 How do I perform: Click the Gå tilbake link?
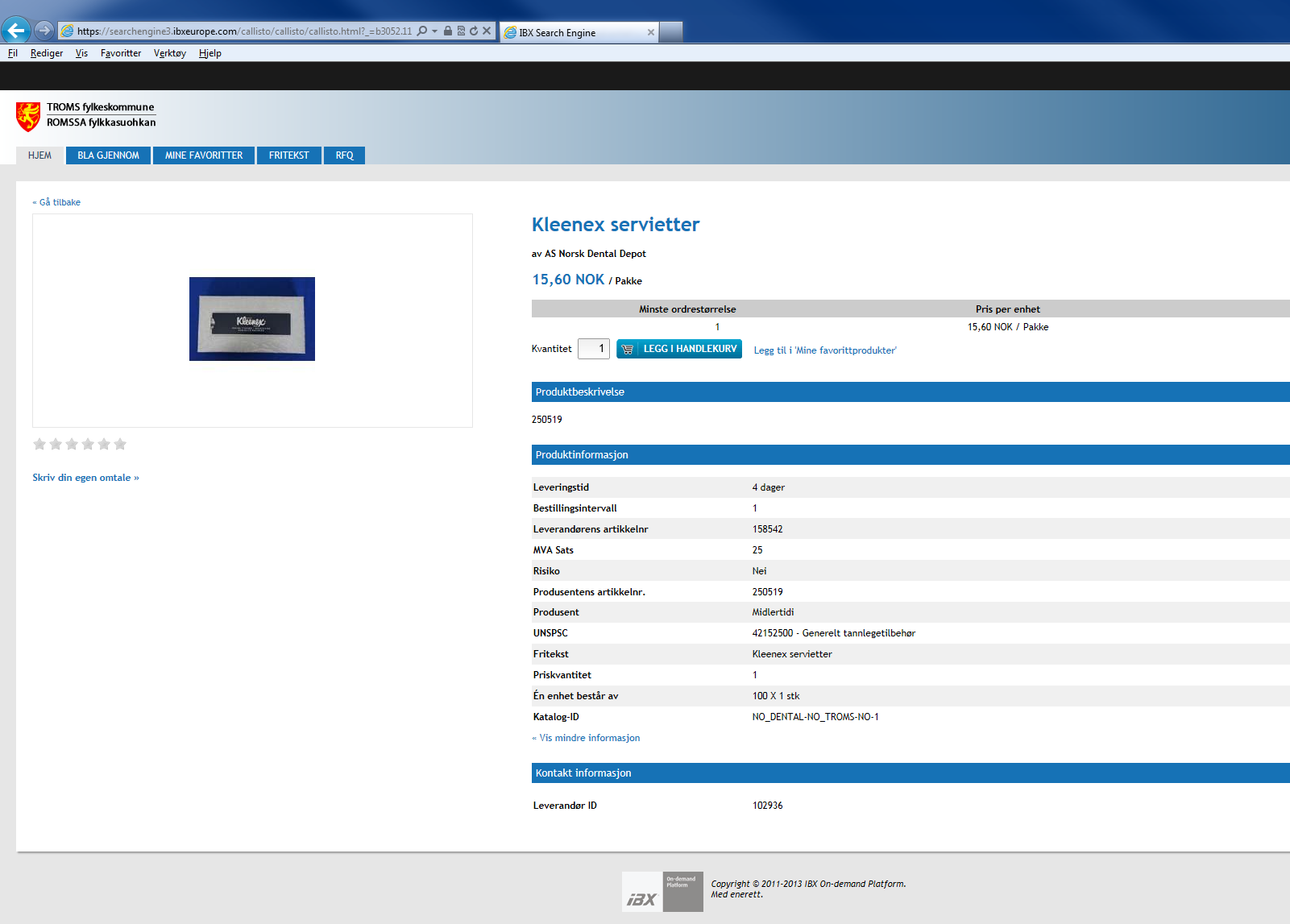pyautogui.click(x=56, y=202)
